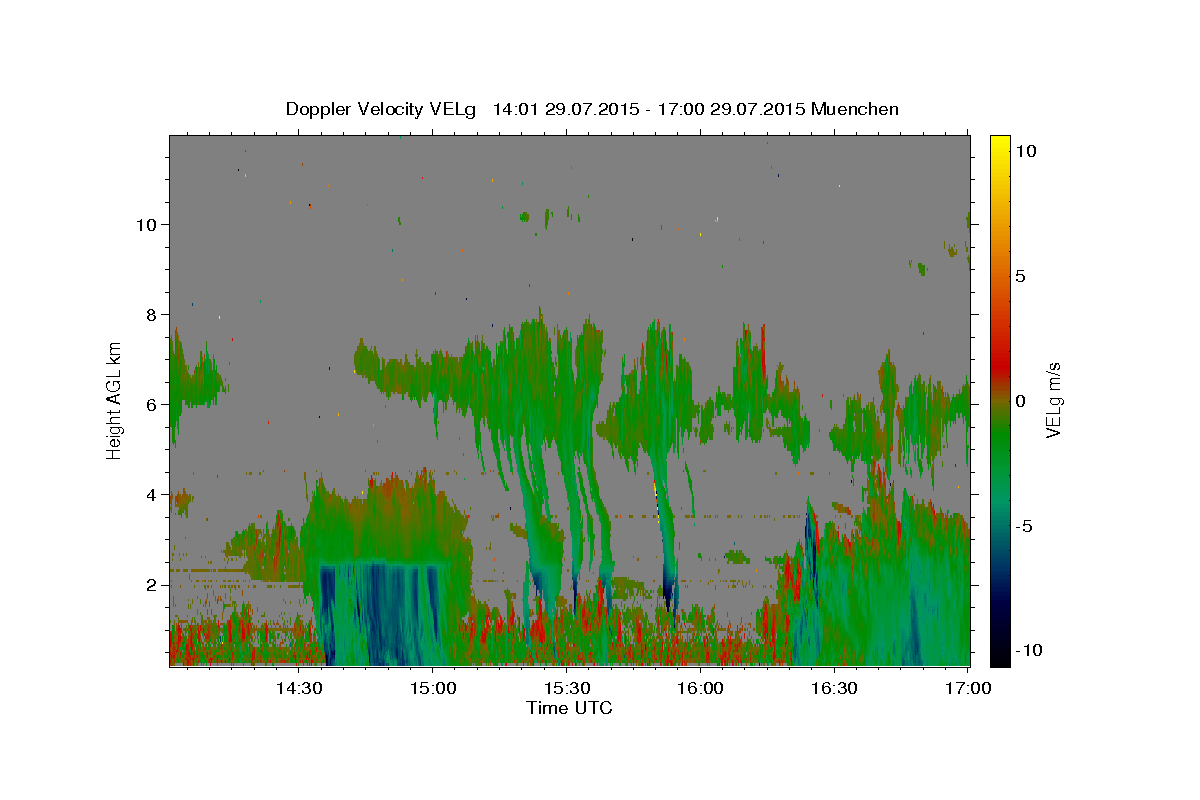Click the yellow top of the colorbar
The height and width of the screenshot is (800, 1200).
click(x=999, y=145)
